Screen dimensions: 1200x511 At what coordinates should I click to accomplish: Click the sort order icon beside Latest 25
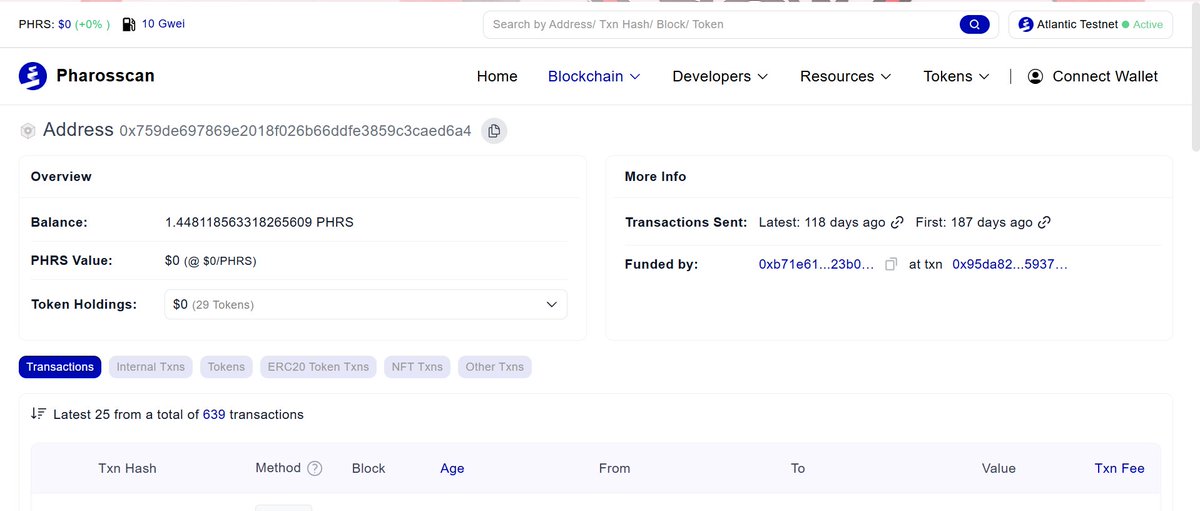coord(39,413)
